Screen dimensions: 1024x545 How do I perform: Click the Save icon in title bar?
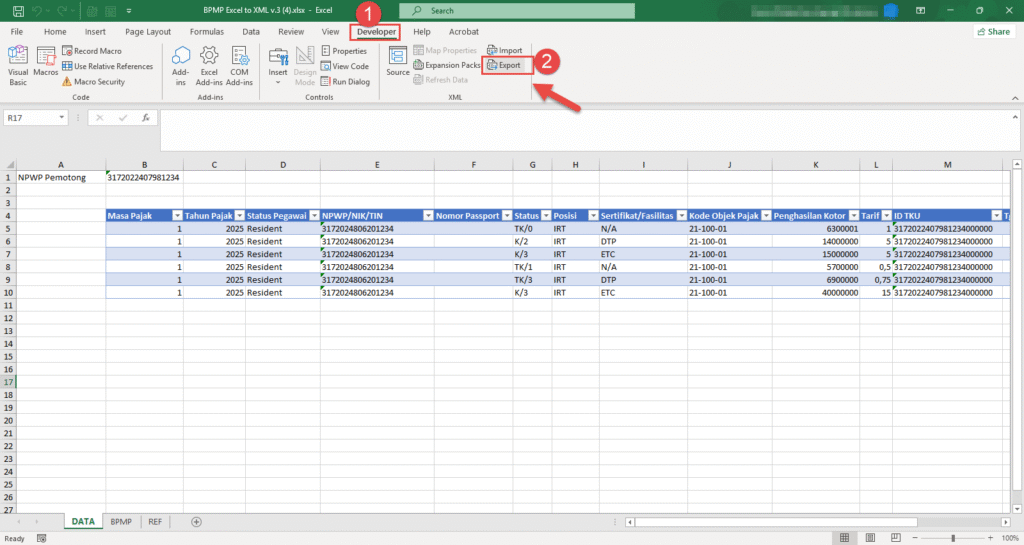pos(18,10)
